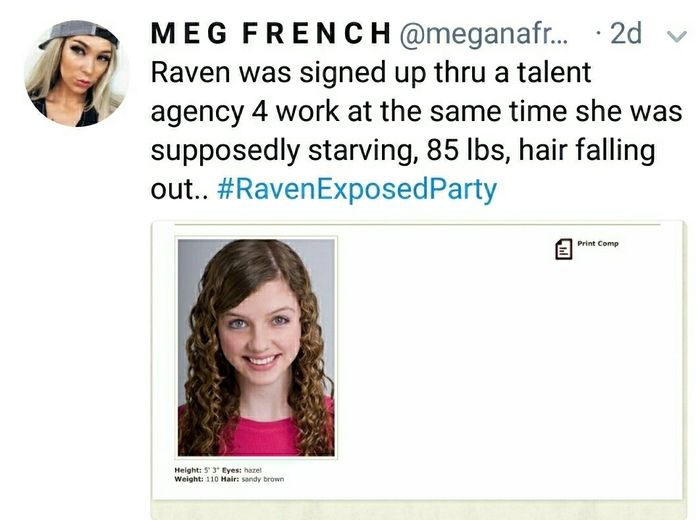Open Meg French's round profile avatar
This screenshot has height=520, width=700.
(76, 73)
